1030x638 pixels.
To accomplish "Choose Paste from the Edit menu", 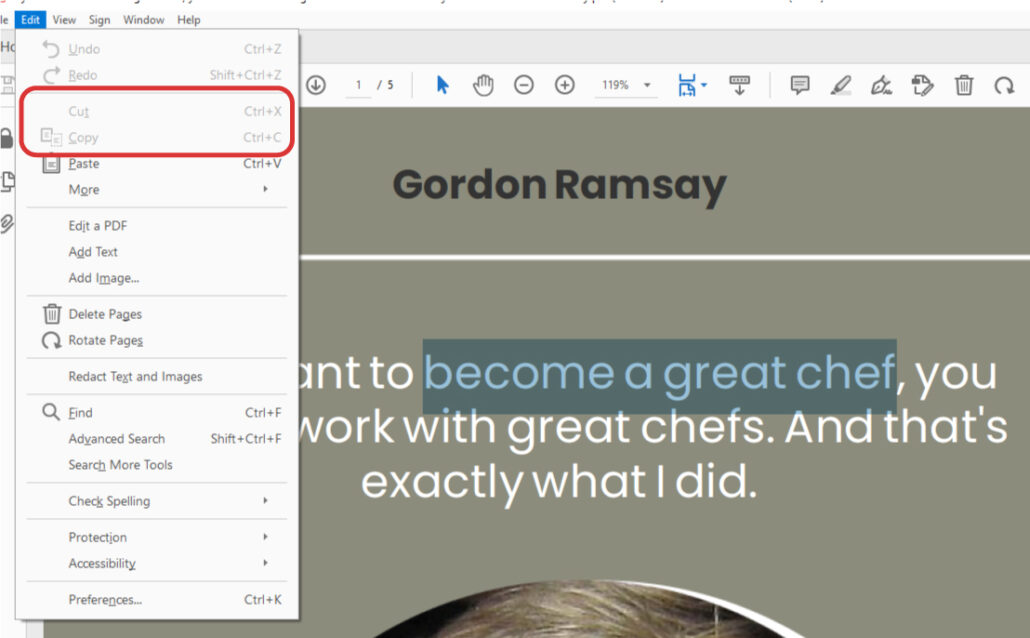I will click(x=84, y=164).
